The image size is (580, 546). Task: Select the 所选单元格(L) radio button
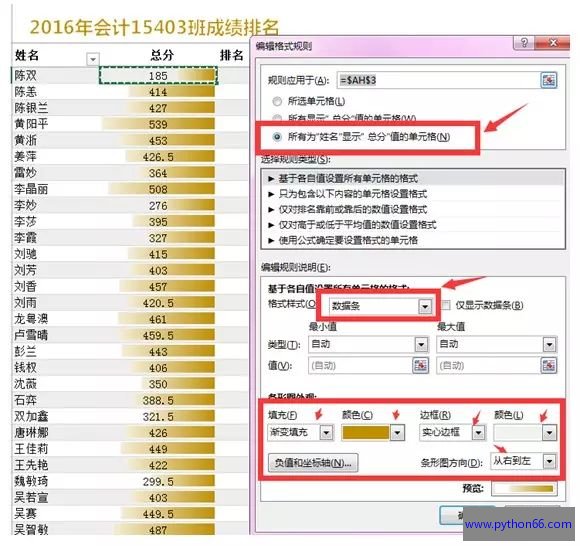(277, 101)
